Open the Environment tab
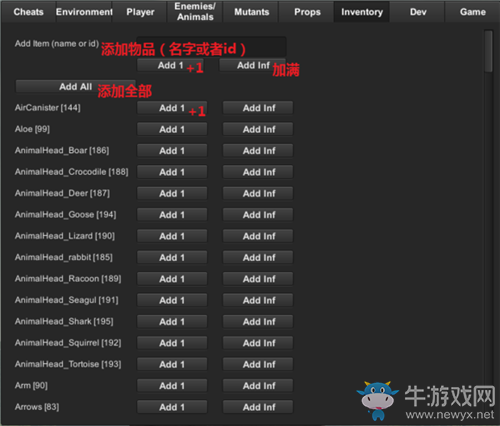The image size is (500, 426). (84, 12)
